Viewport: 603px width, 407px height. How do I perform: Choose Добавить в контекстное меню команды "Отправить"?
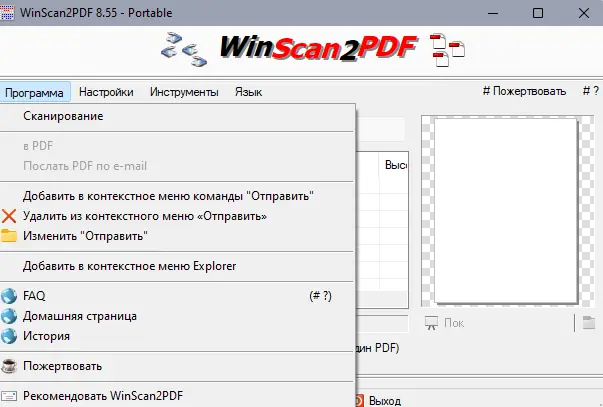click(x=177, y=196)
